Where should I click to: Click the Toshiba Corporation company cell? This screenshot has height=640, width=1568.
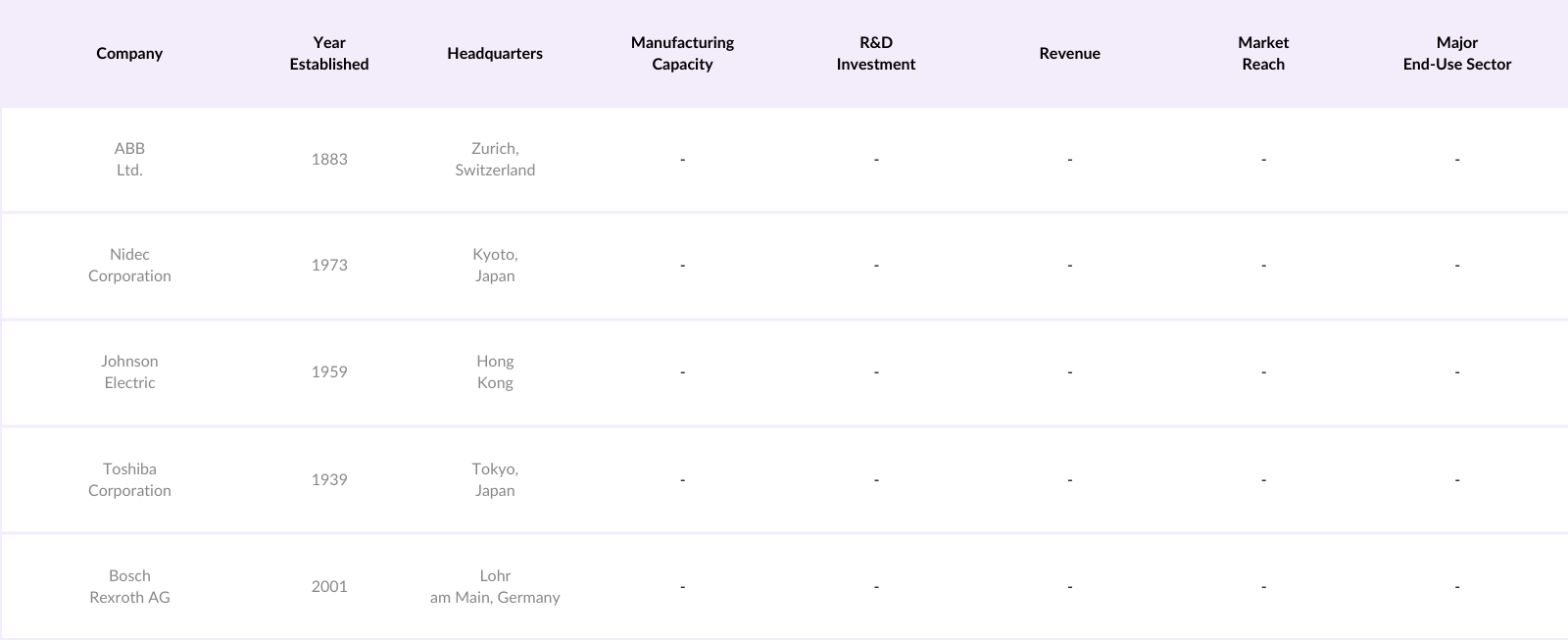coord(129,479)
